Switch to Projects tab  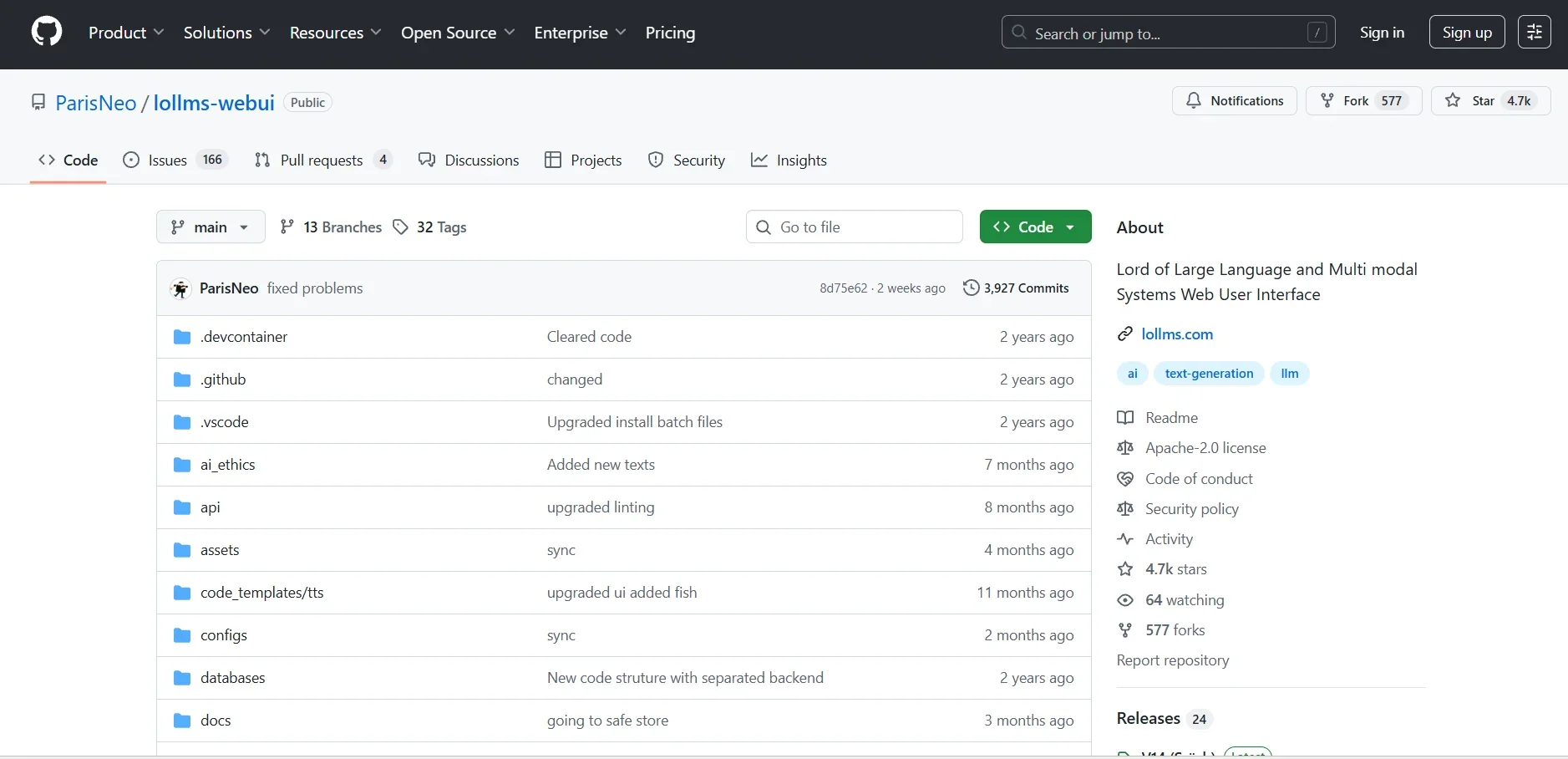pyautogui.click(x=583, y=160)
